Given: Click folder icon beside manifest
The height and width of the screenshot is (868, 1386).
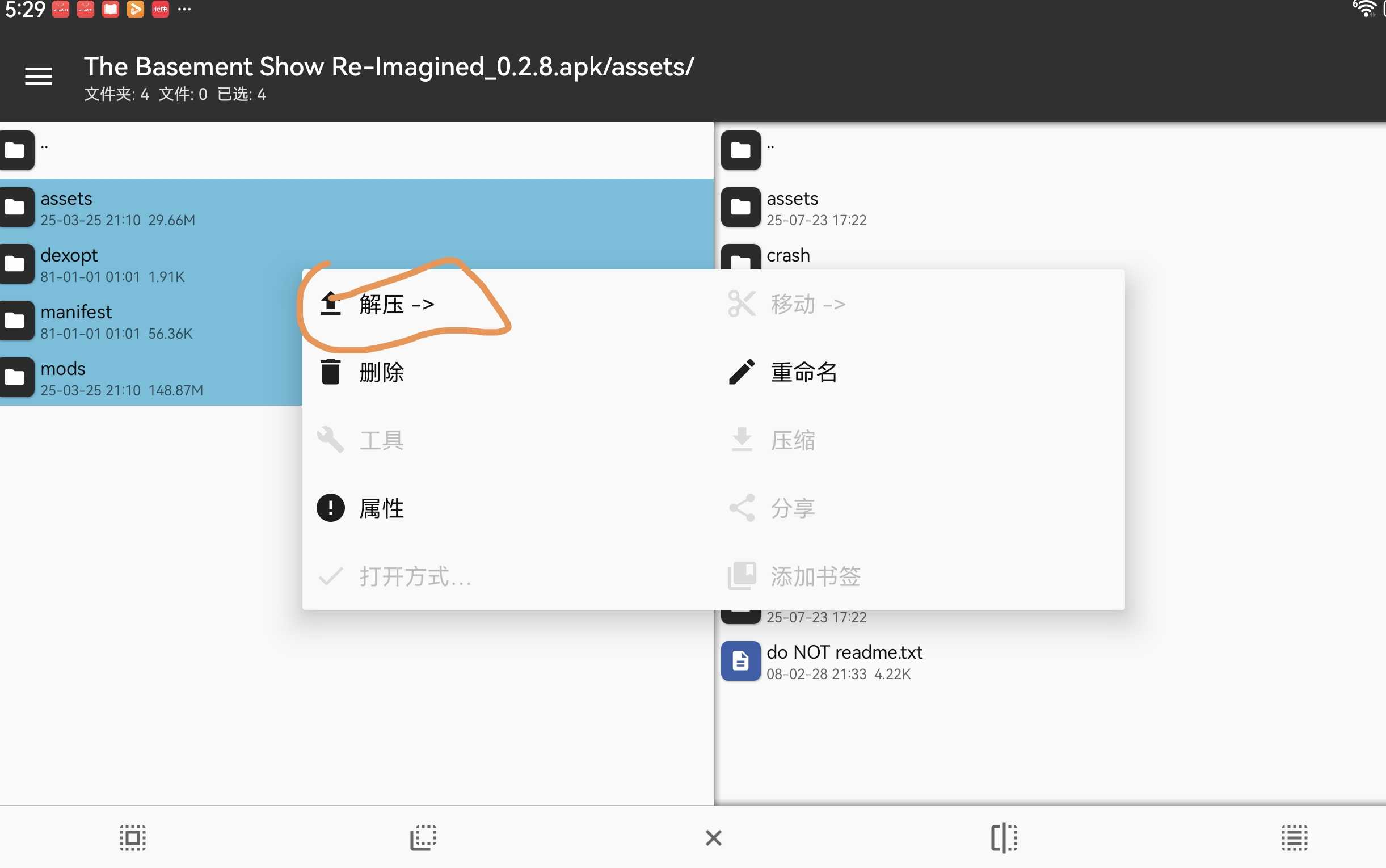Looking at the screenshot, I should pyautogui.click(x=16, y=321).
